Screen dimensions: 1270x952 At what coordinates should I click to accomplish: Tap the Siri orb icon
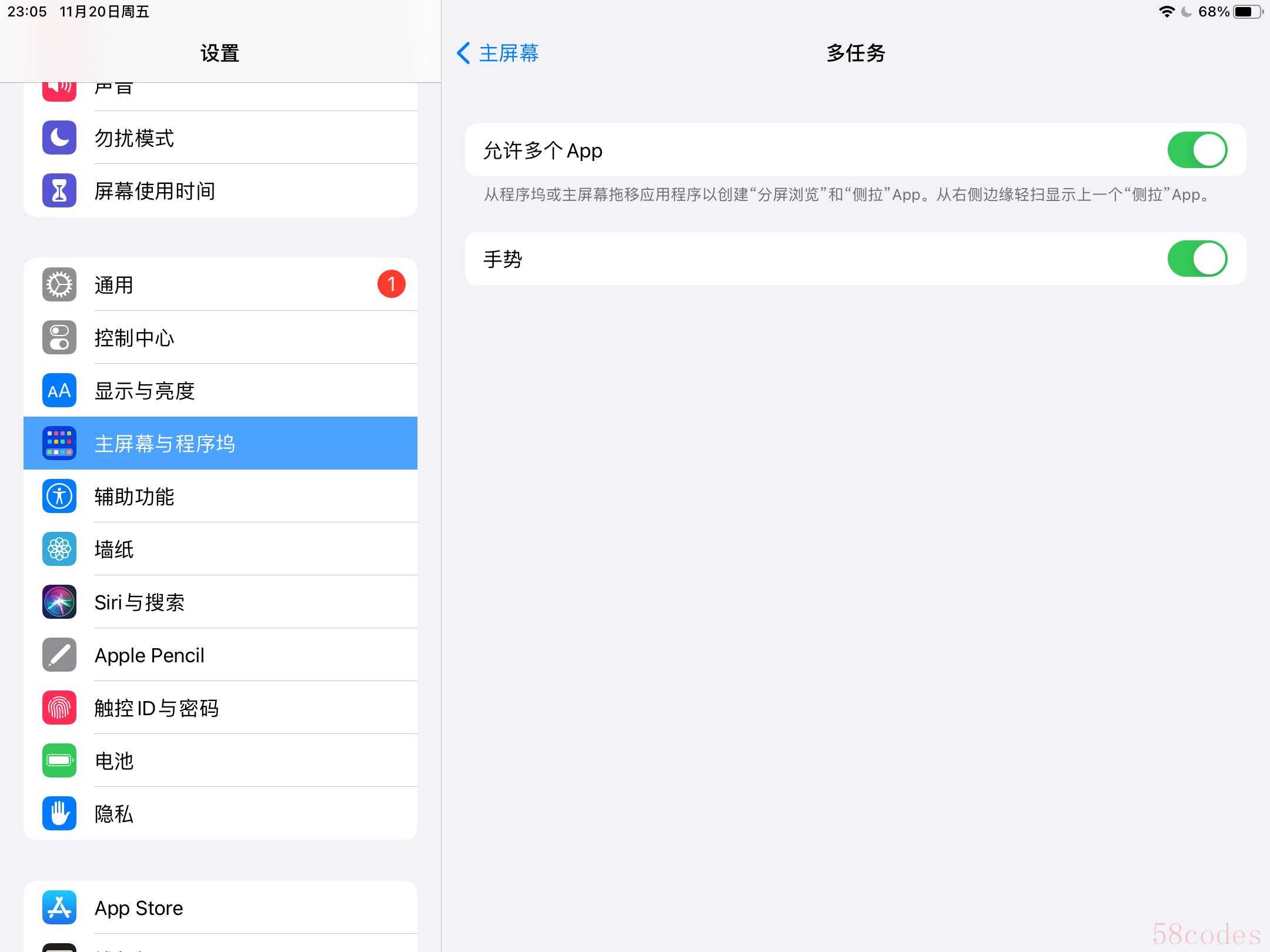59,602
